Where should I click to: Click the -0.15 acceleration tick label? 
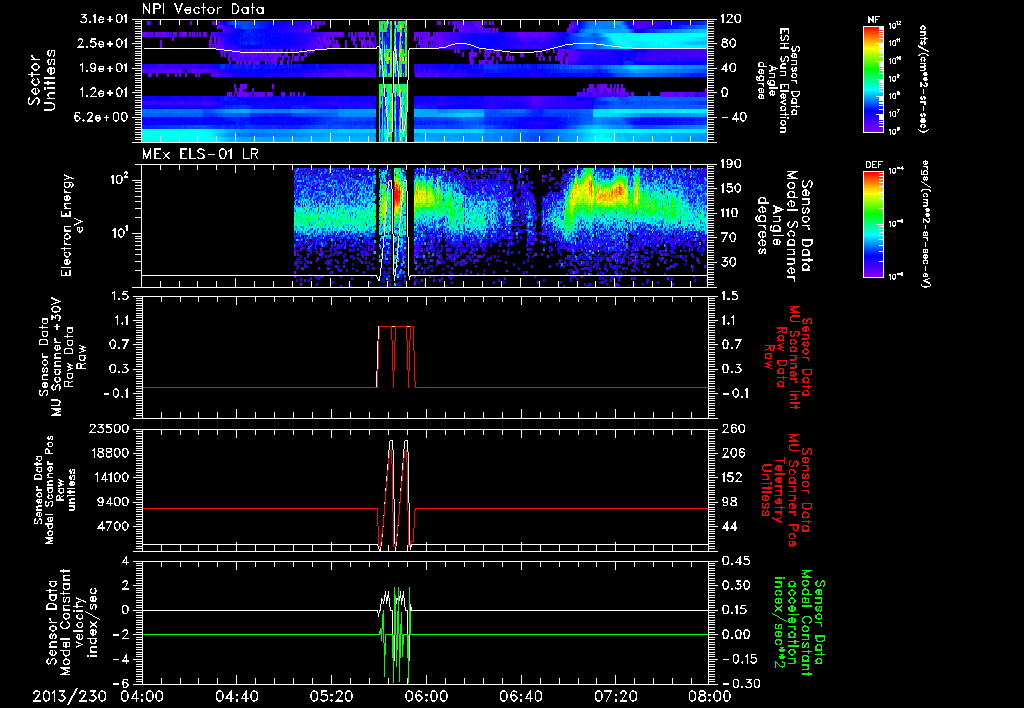pos(737,659)
